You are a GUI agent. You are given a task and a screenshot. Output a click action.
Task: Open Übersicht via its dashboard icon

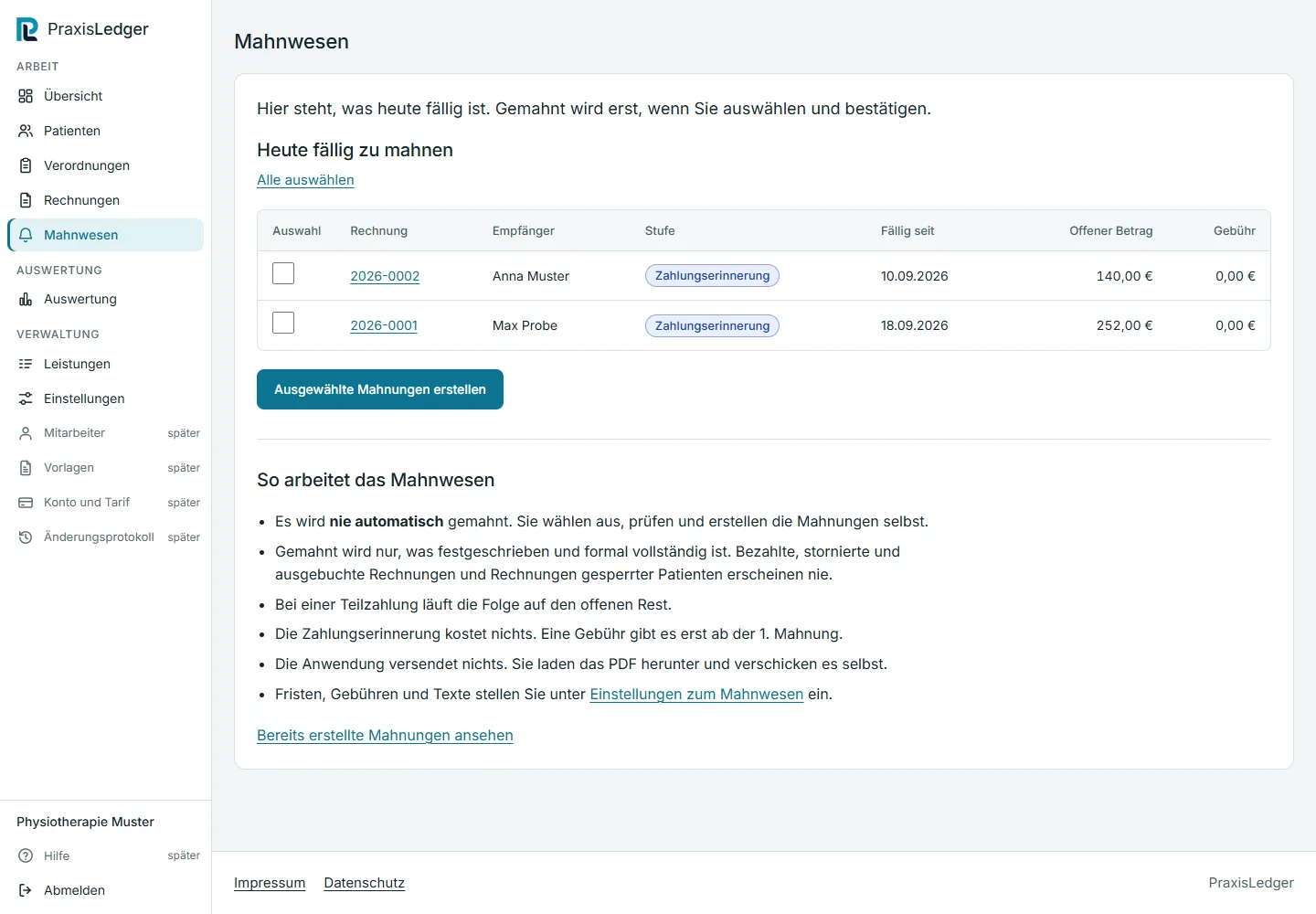(x=26, y=96)
